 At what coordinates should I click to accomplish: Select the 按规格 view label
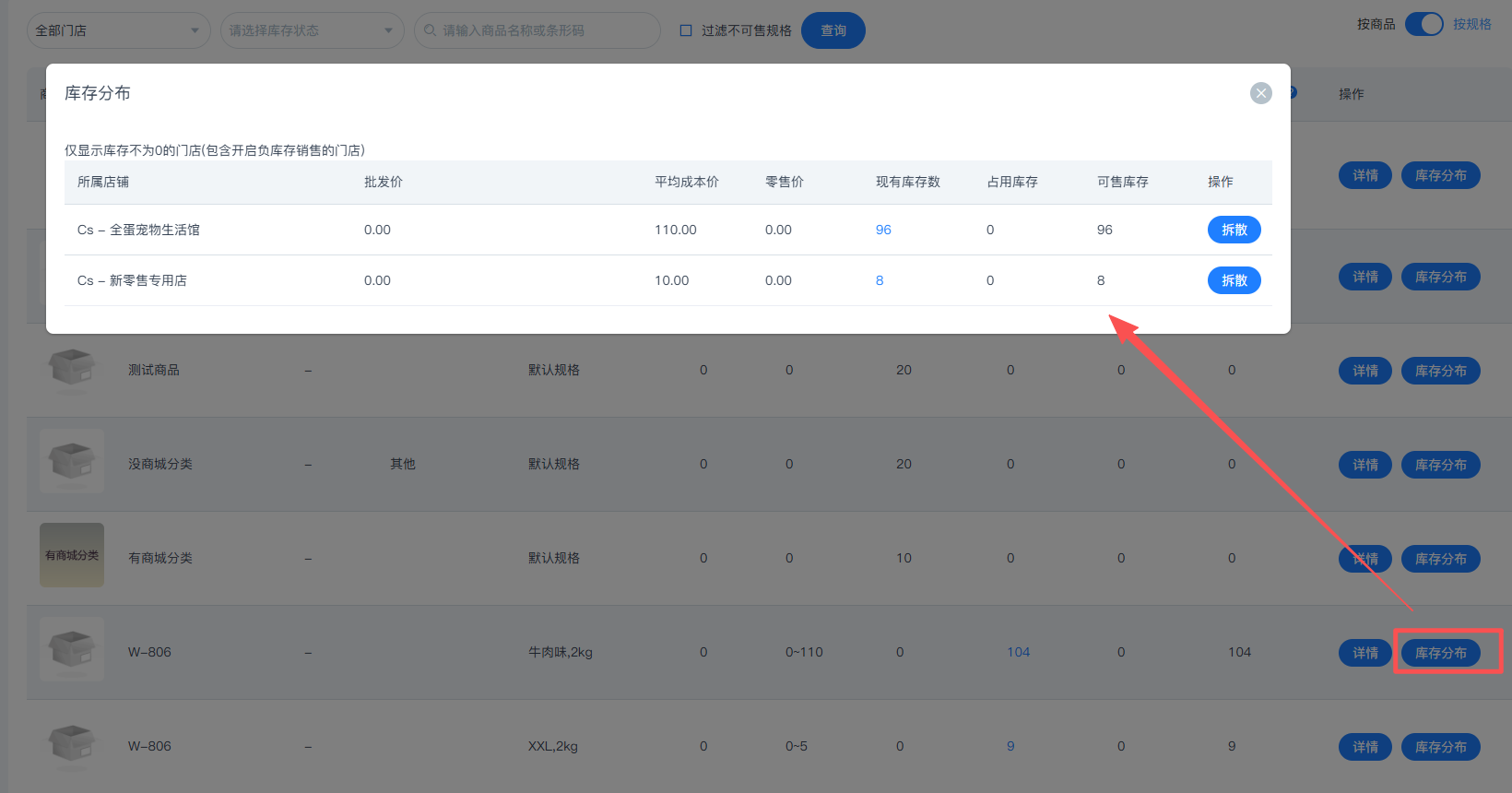click(1471, 24)
